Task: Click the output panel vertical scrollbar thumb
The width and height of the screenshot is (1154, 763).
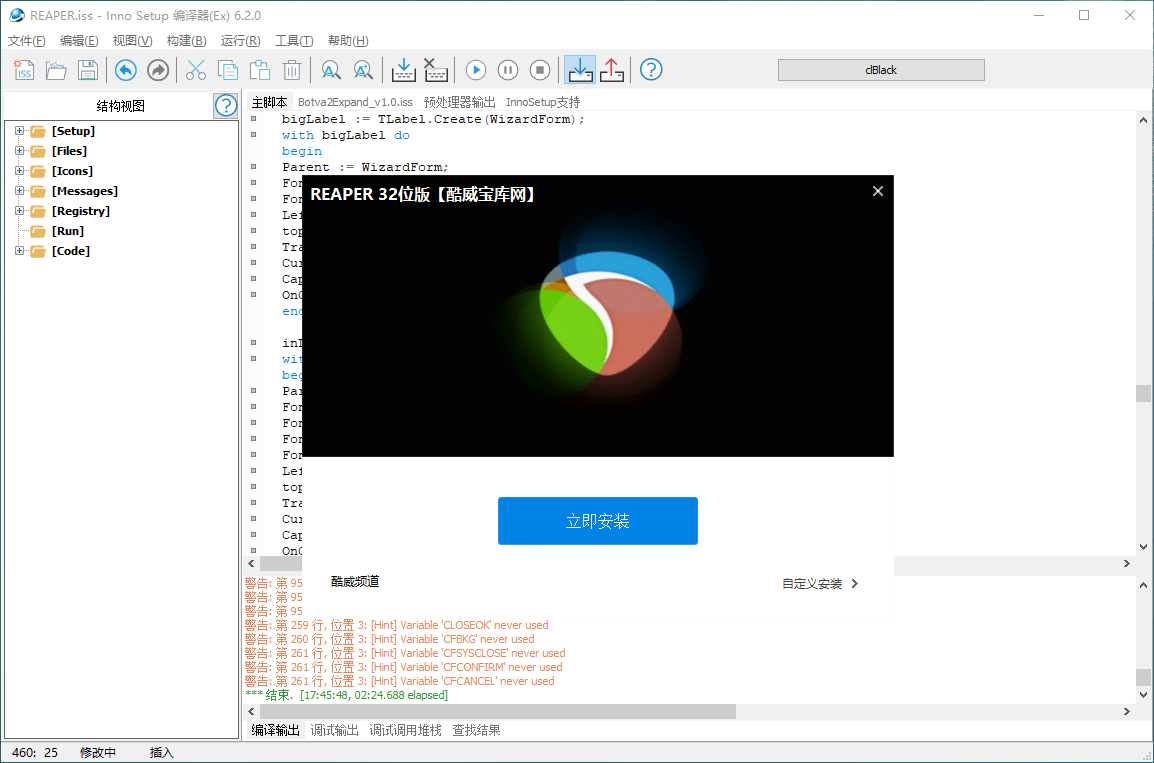Action: (1143, 677)
